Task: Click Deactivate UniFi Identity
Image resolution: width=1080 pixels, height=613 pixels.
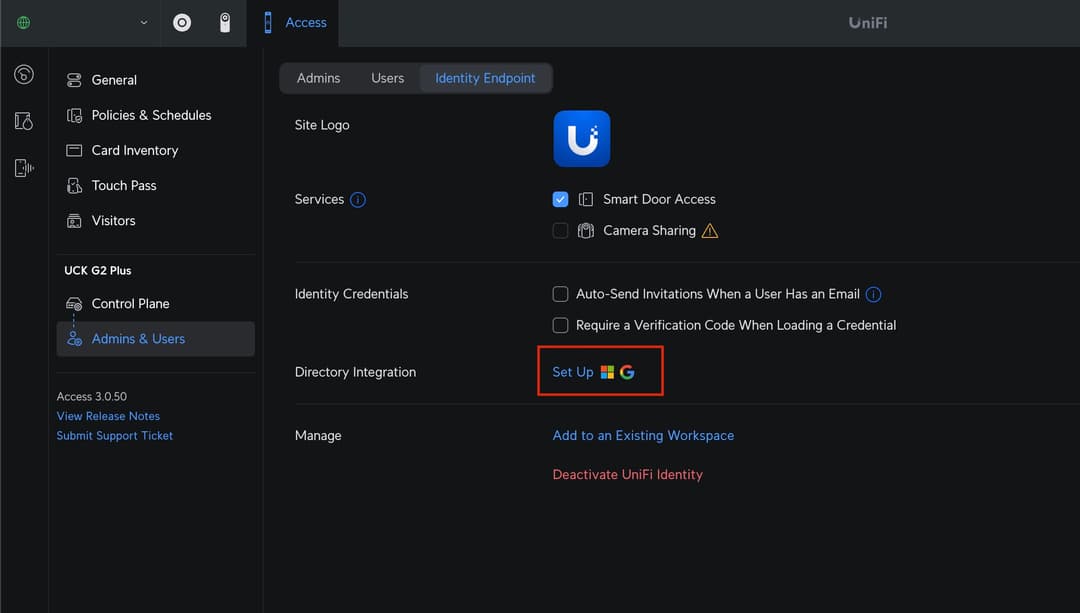Action: click(627, 475)
